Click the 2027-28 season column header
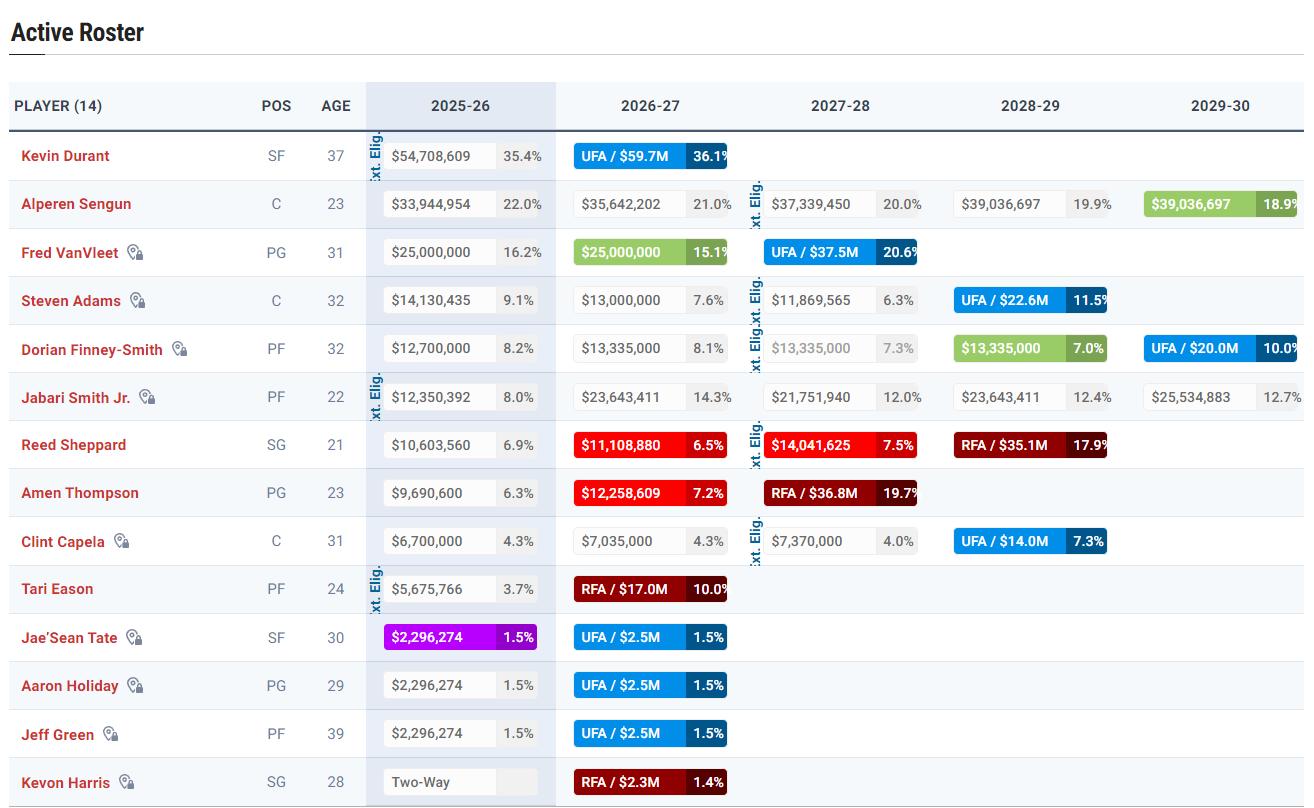 click(841, 106)
